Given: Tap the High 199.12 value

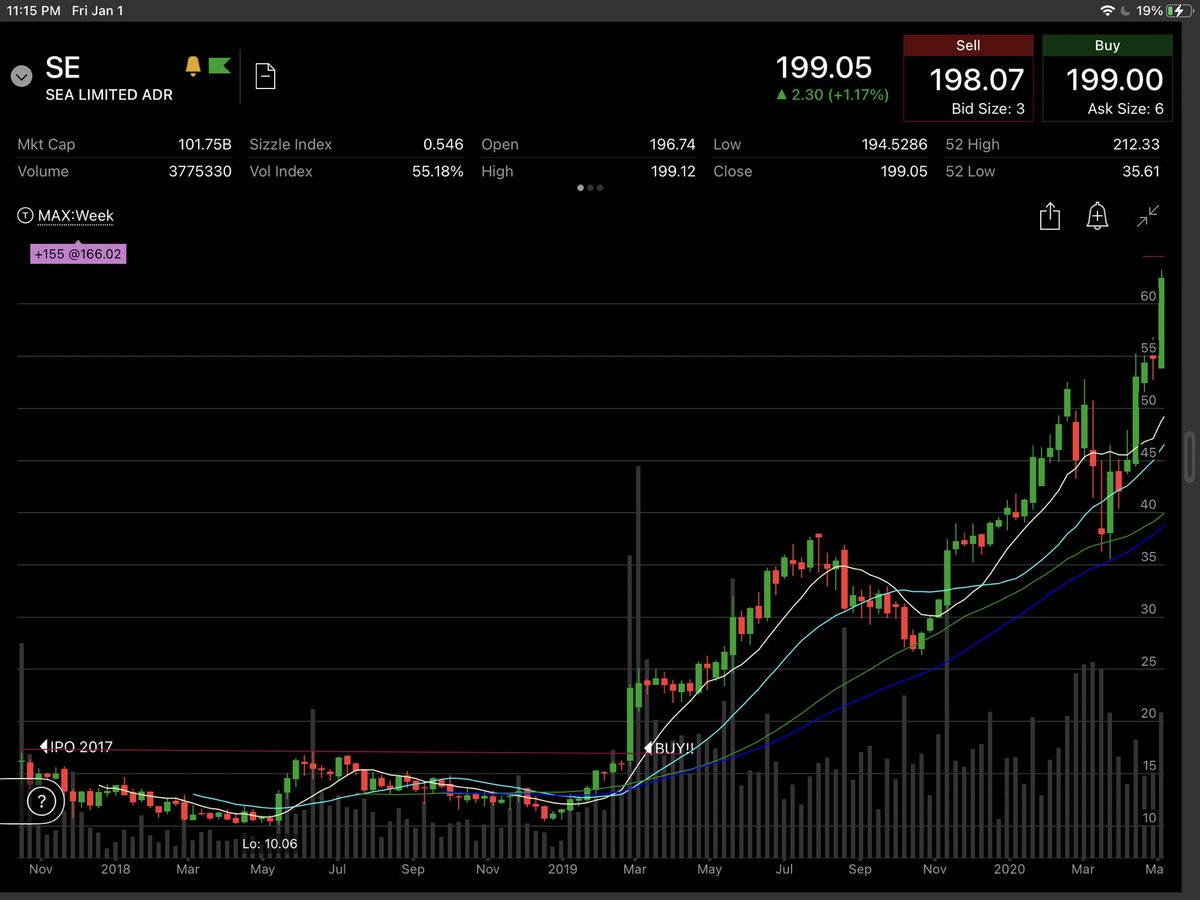Looking at the screenshot, I should tap(673, 171).
